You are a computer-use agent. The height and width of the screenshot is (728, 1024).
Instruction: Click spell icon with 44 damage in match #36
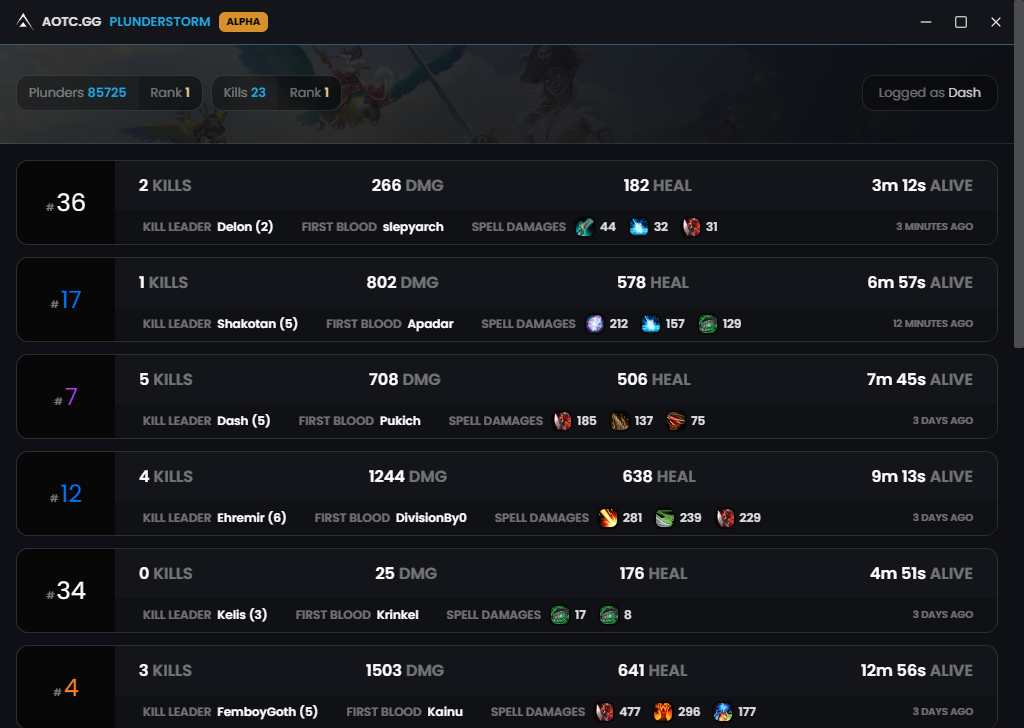tap(585, 227)
